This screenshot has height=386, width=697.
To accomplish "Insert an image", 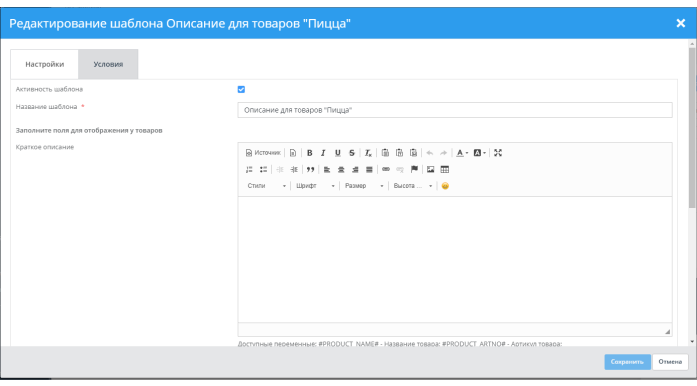I will (x=430, y=169).
